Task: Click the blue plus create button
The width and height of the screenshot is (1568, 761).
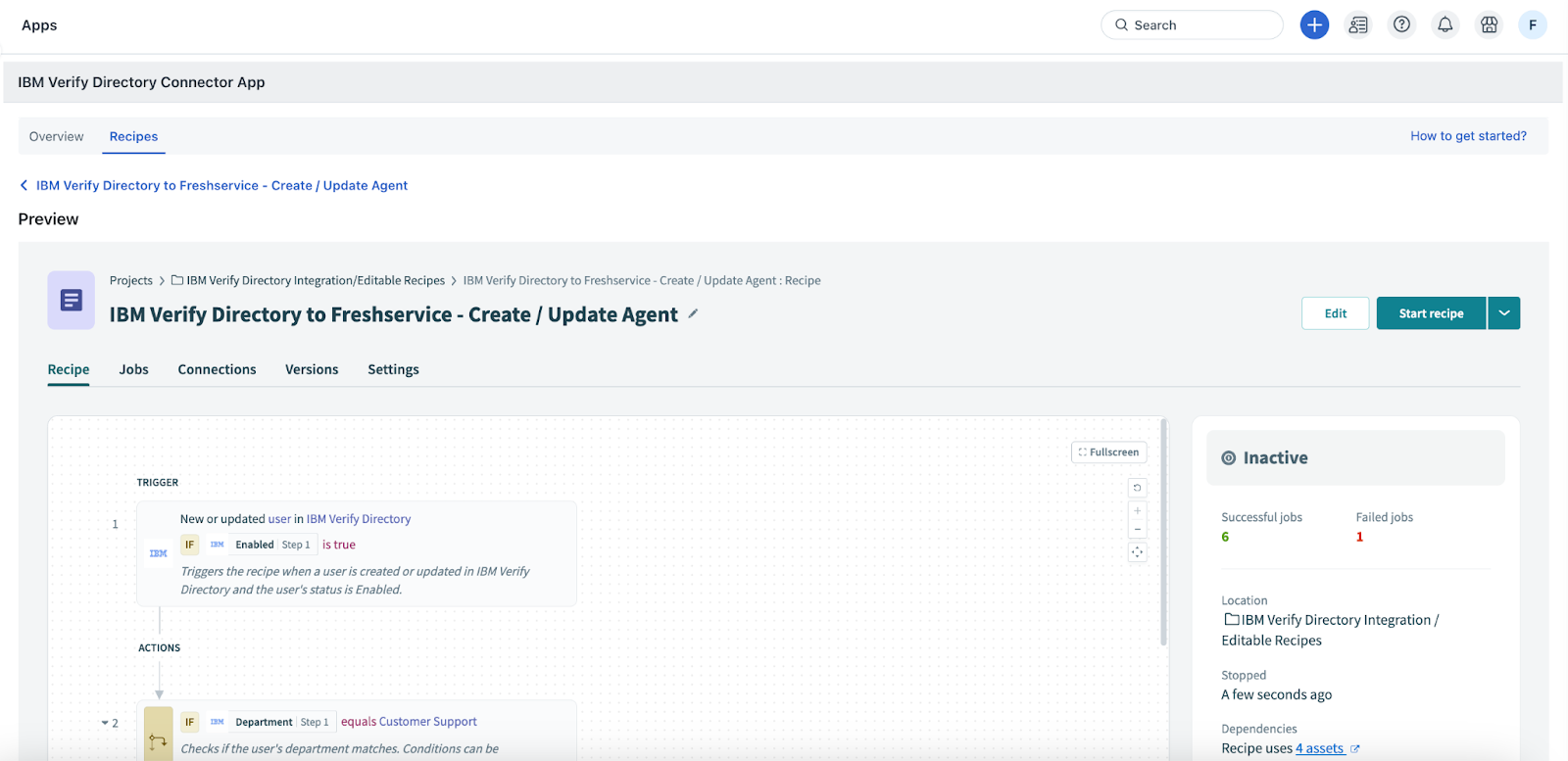Action: coord(1314,25)
